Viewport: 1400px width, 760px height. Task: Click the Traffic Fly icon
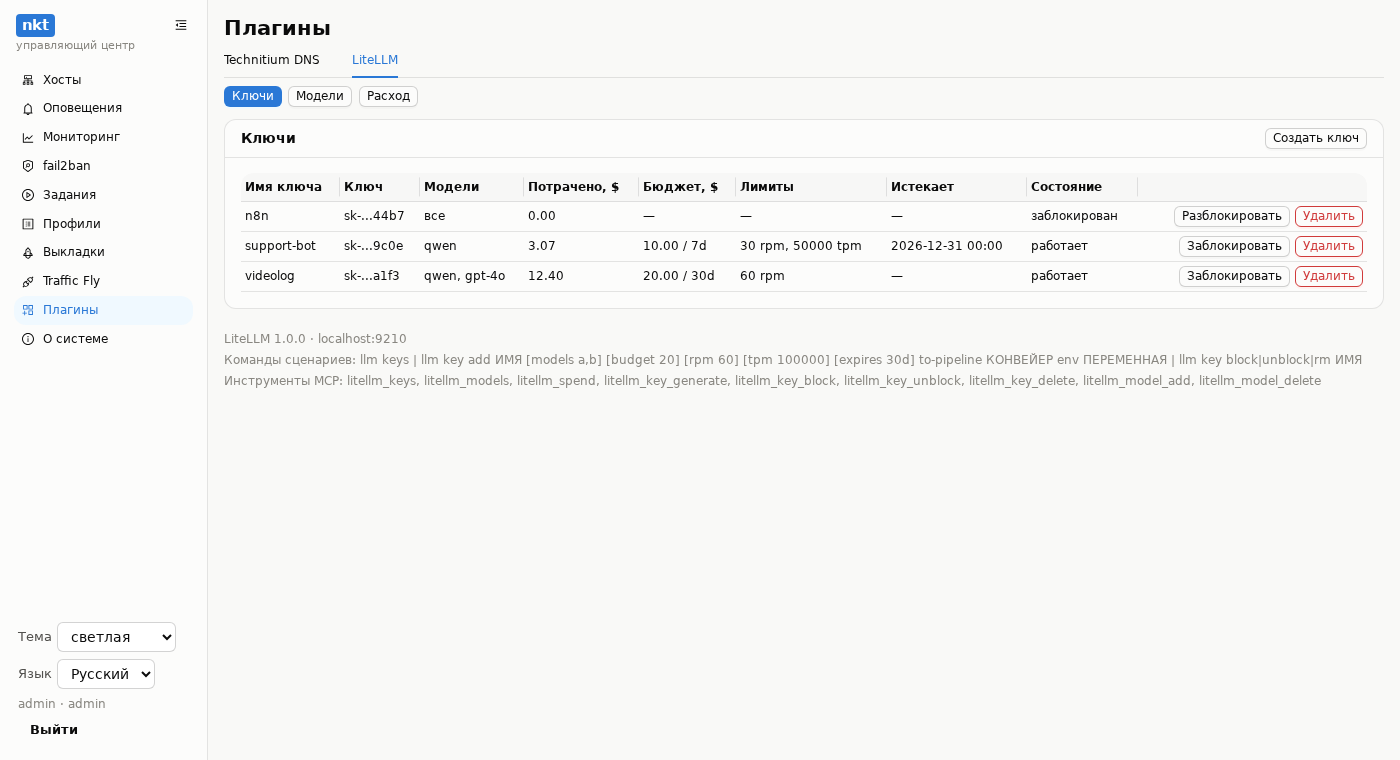[x=28, y=281]
